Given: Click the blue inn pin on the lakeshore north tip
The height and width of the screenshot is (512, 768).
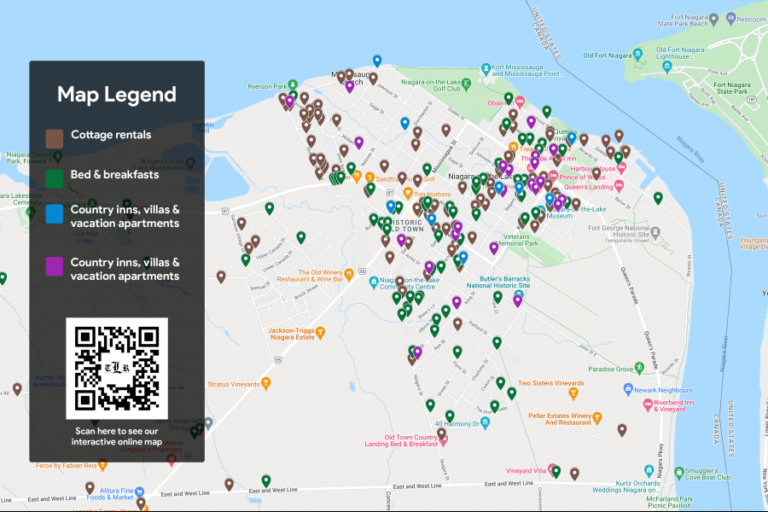Looking at the screenshot, I should pyautogui.click(x=377, y=61).
